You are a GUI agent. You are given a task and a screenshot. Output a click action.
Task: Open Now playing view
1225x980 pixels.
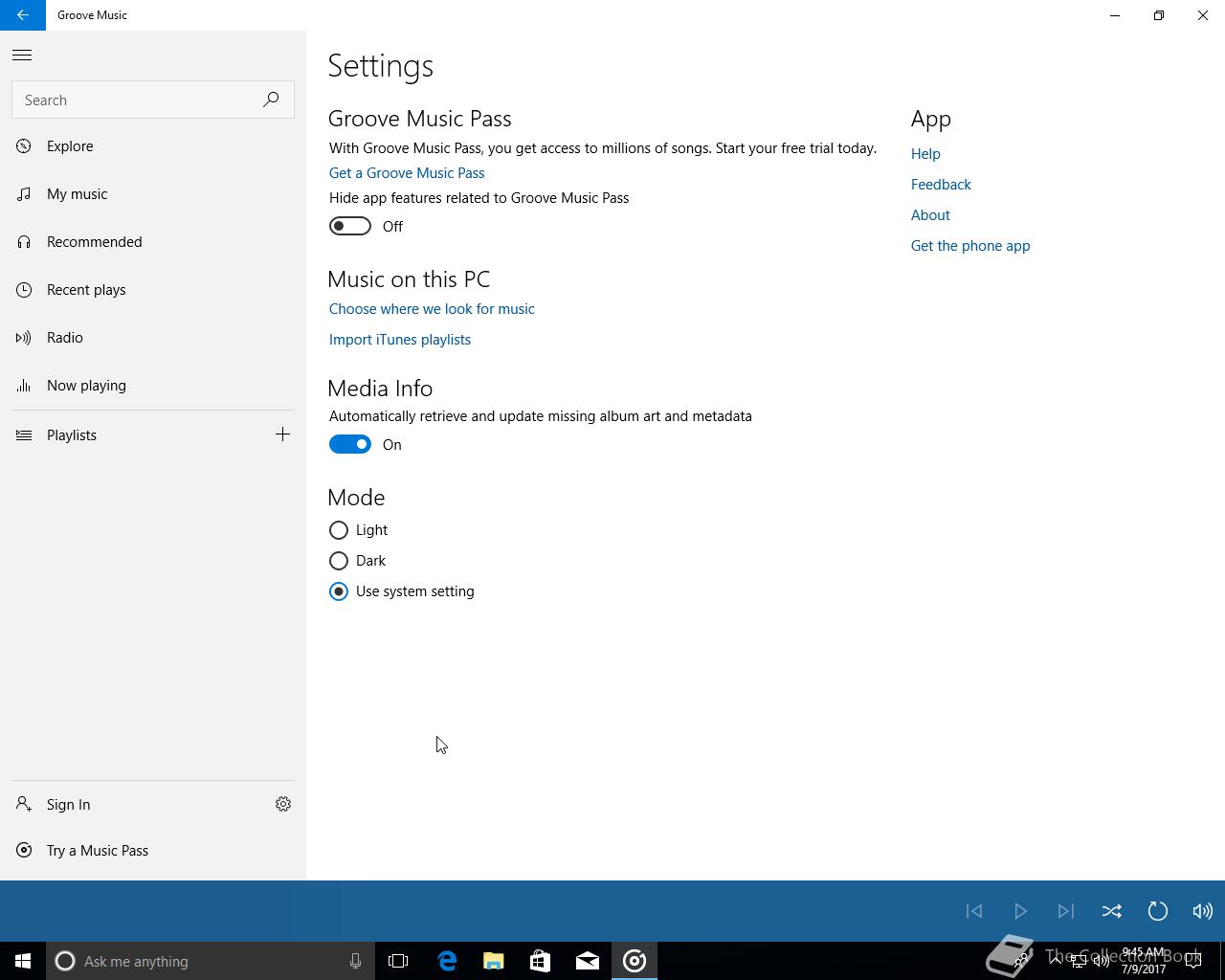pos(153,386)
